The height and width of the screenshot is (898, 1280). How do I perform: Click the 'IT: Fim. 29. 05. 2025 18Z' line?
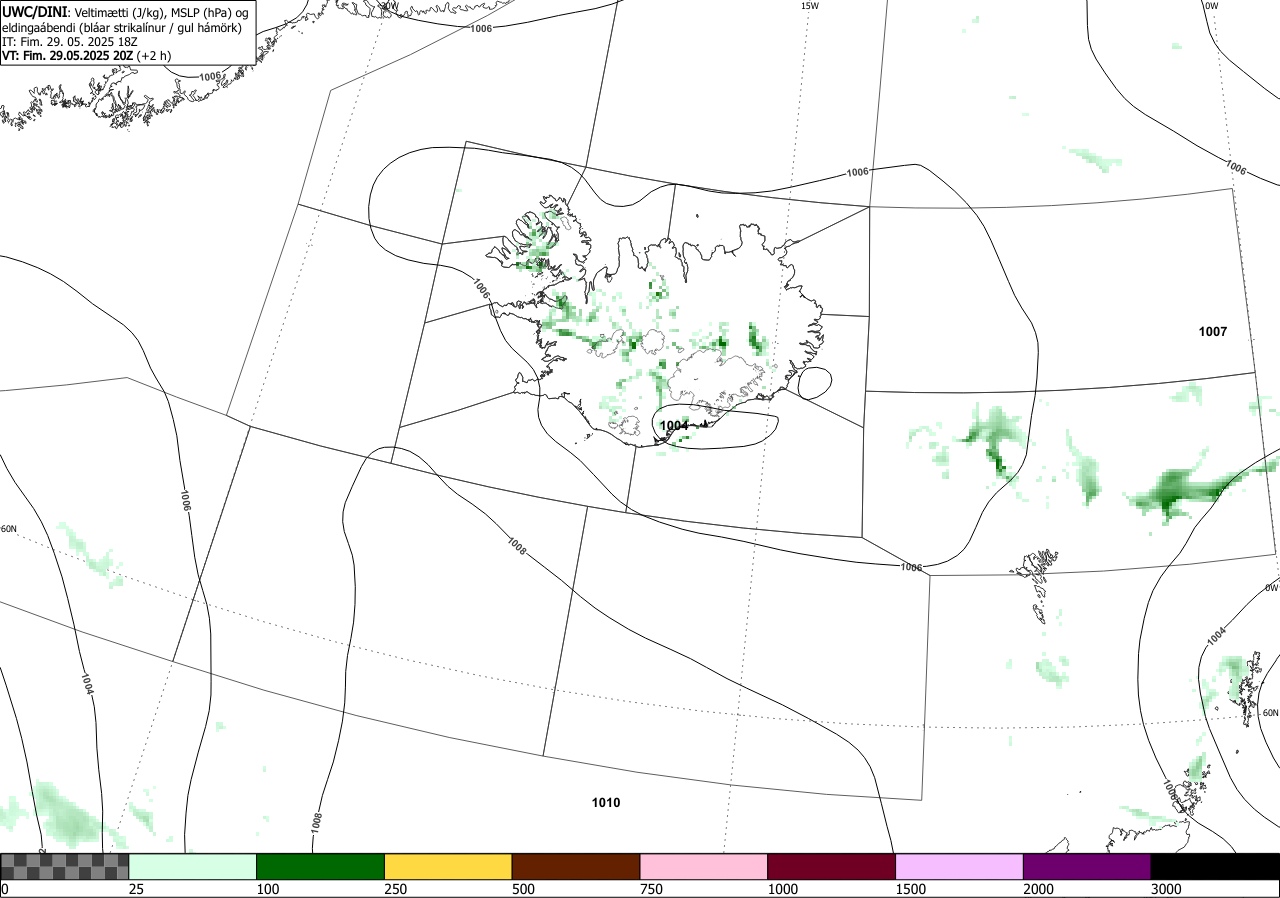coord(69,42)
